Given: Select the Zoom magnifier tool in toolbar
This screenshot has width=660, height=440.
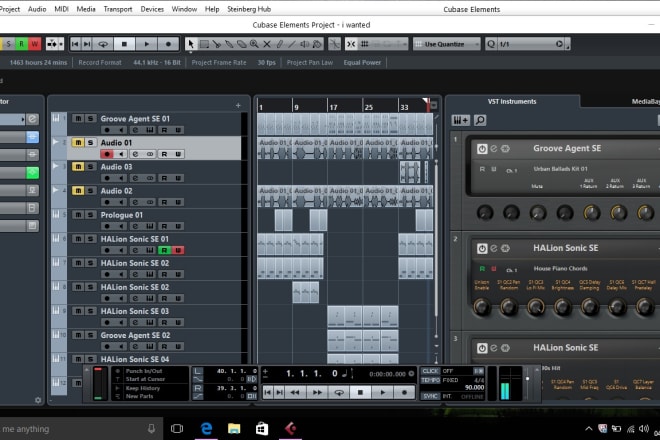Looking at the screenshot, I should click(254, 44).
